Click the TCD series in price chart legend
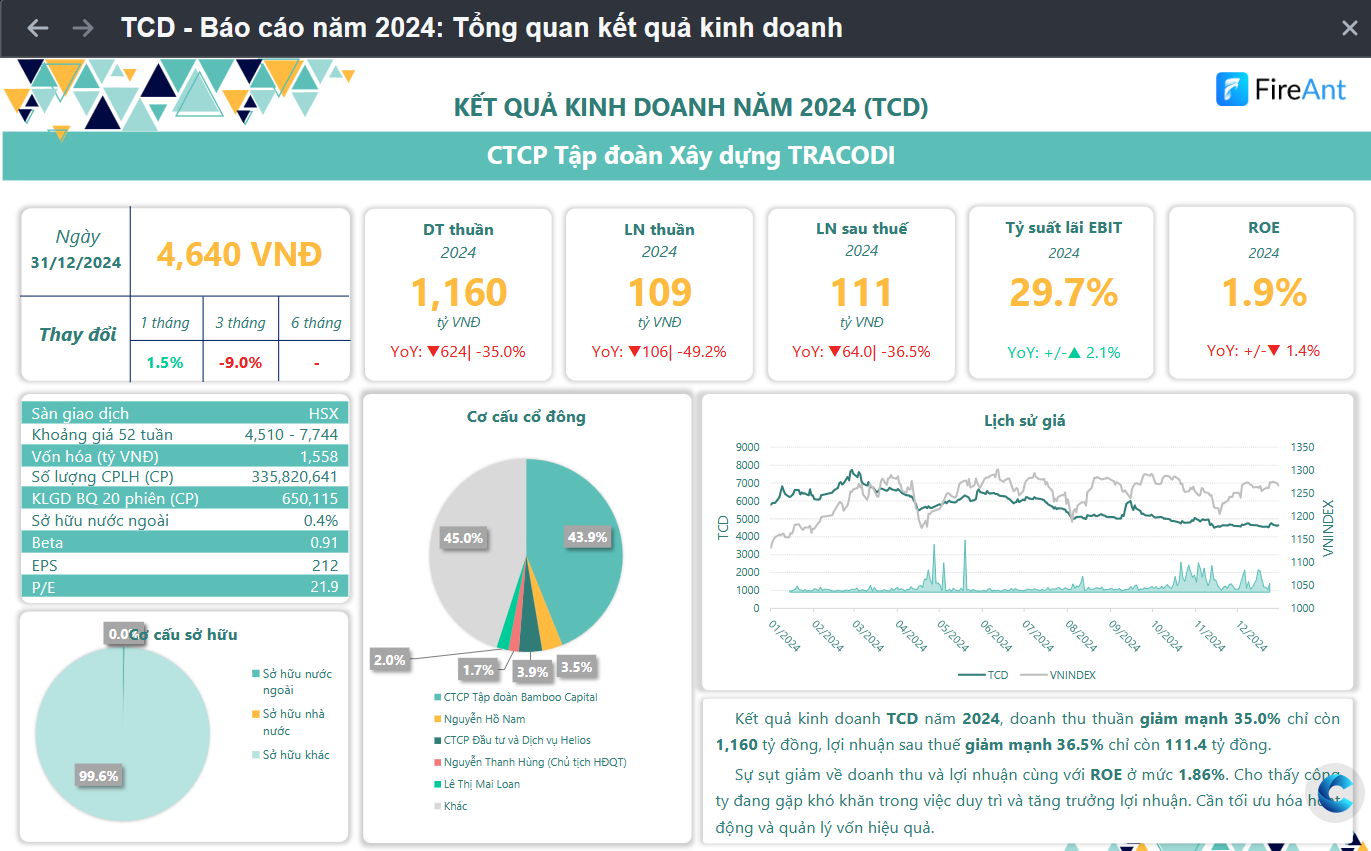 pos(983,675)
